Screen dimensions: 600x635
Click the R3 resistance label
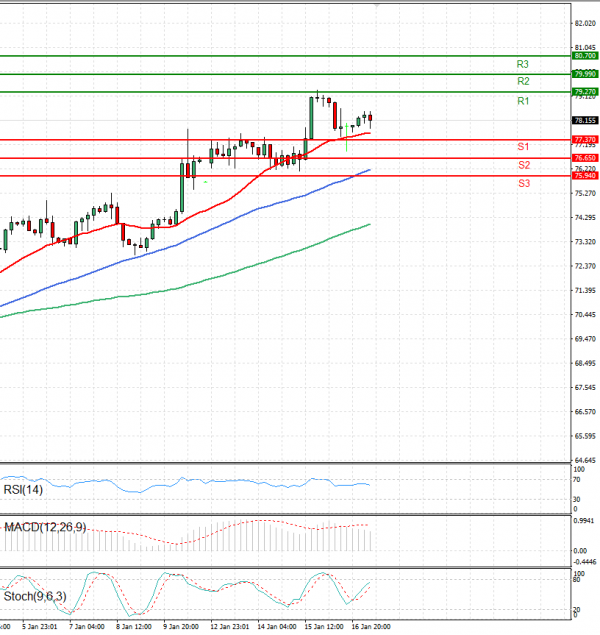click(x=522, y=64)
